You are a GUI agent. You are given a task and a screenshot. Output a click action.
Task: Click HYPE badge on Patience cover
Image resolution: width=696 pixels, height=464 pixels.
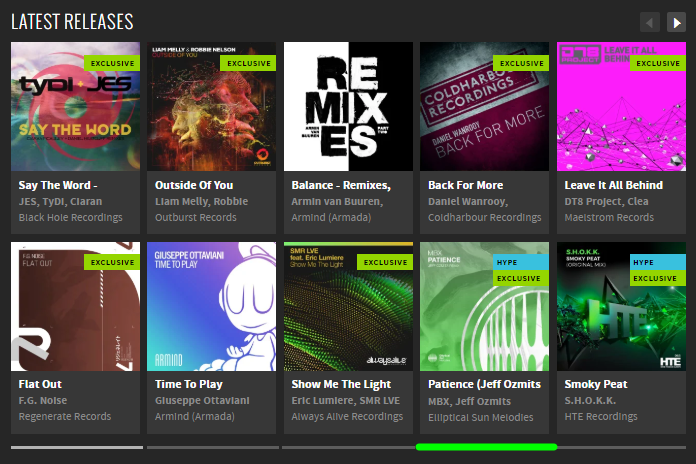(521, 262)
